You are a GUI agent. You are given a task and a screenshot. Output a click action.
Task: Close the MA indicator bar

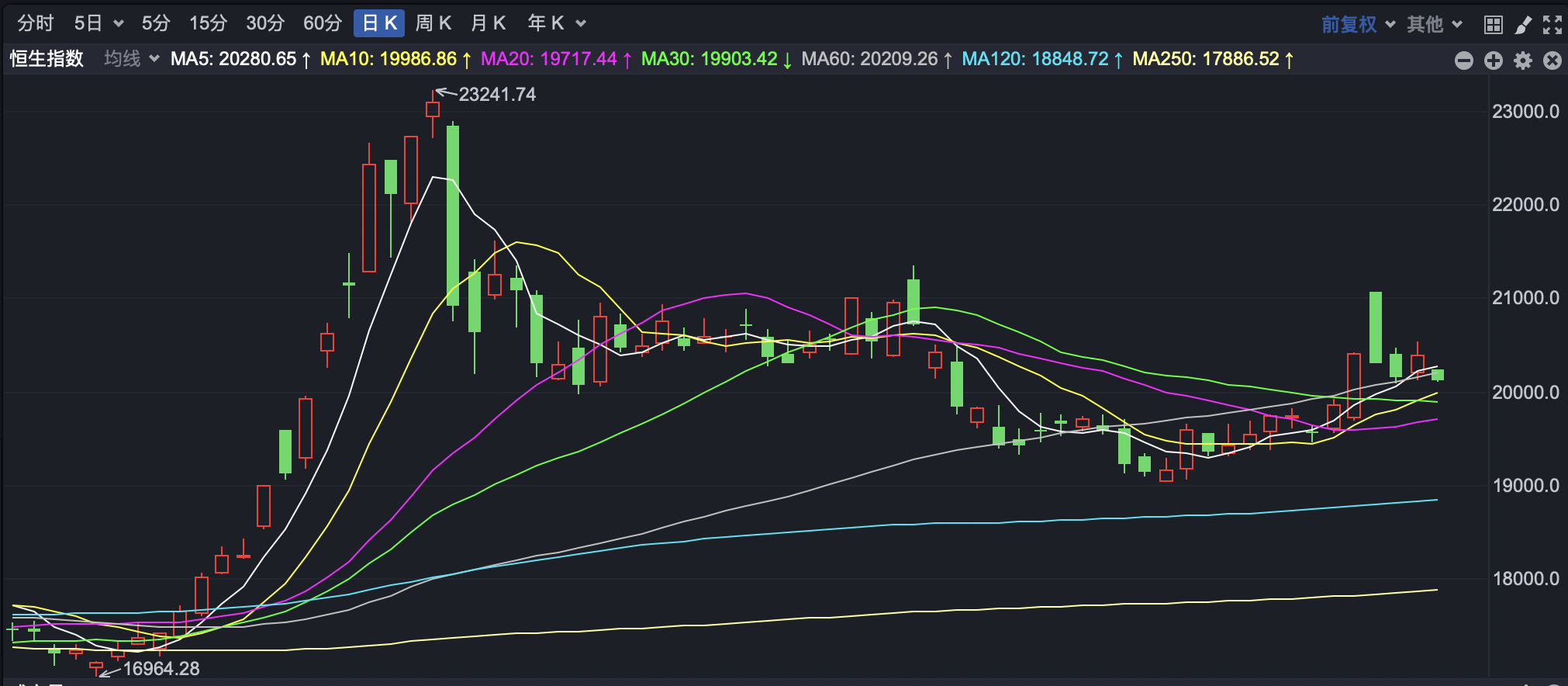[1552, 61]
